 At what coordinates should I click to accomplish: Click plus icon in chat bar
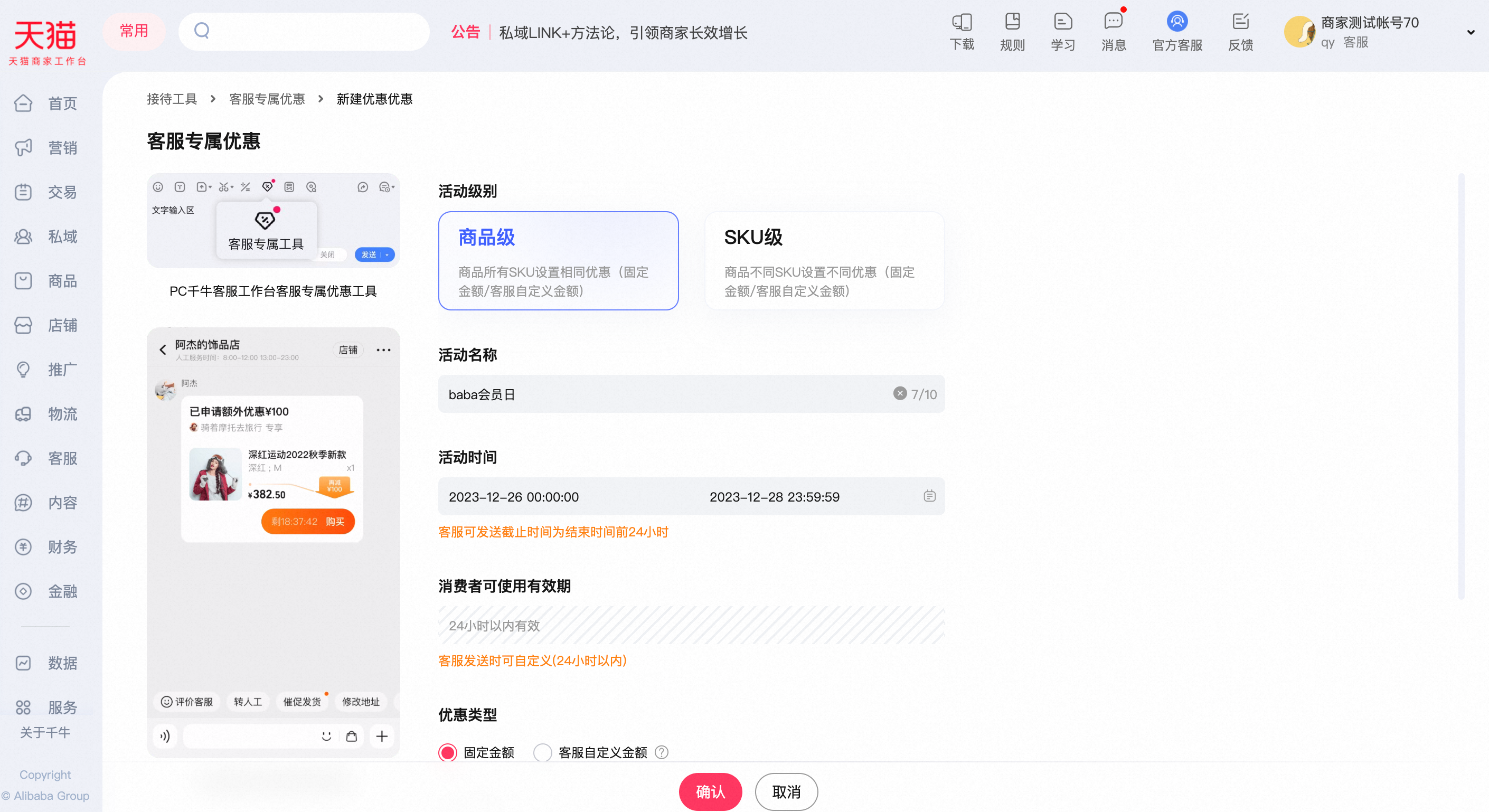(x=382, y=736)
